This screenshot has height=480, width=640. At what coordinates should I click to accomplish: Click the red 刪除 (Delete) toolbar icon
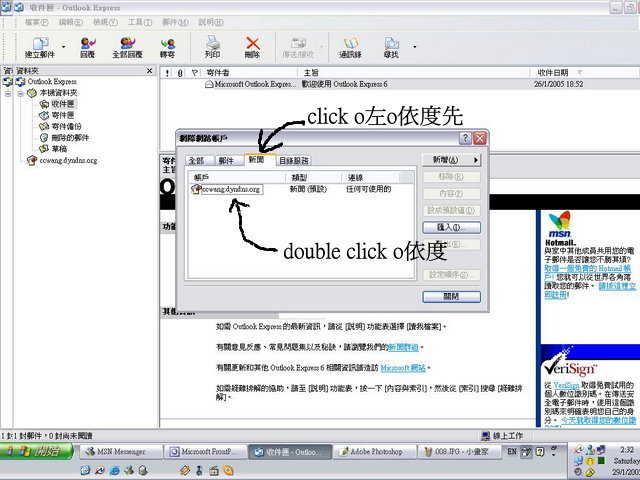point(252,45)
